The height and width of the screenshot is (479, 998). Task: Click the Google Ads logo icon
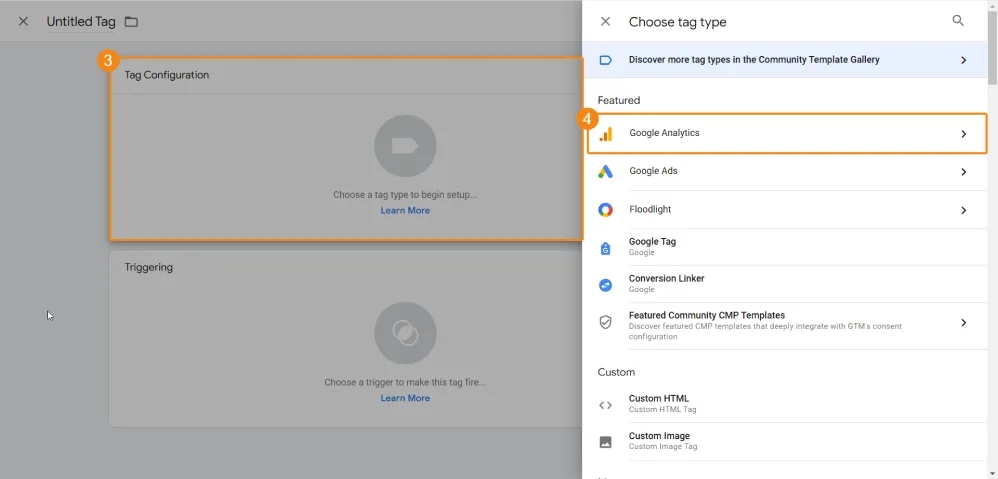(x=605, y=172)
